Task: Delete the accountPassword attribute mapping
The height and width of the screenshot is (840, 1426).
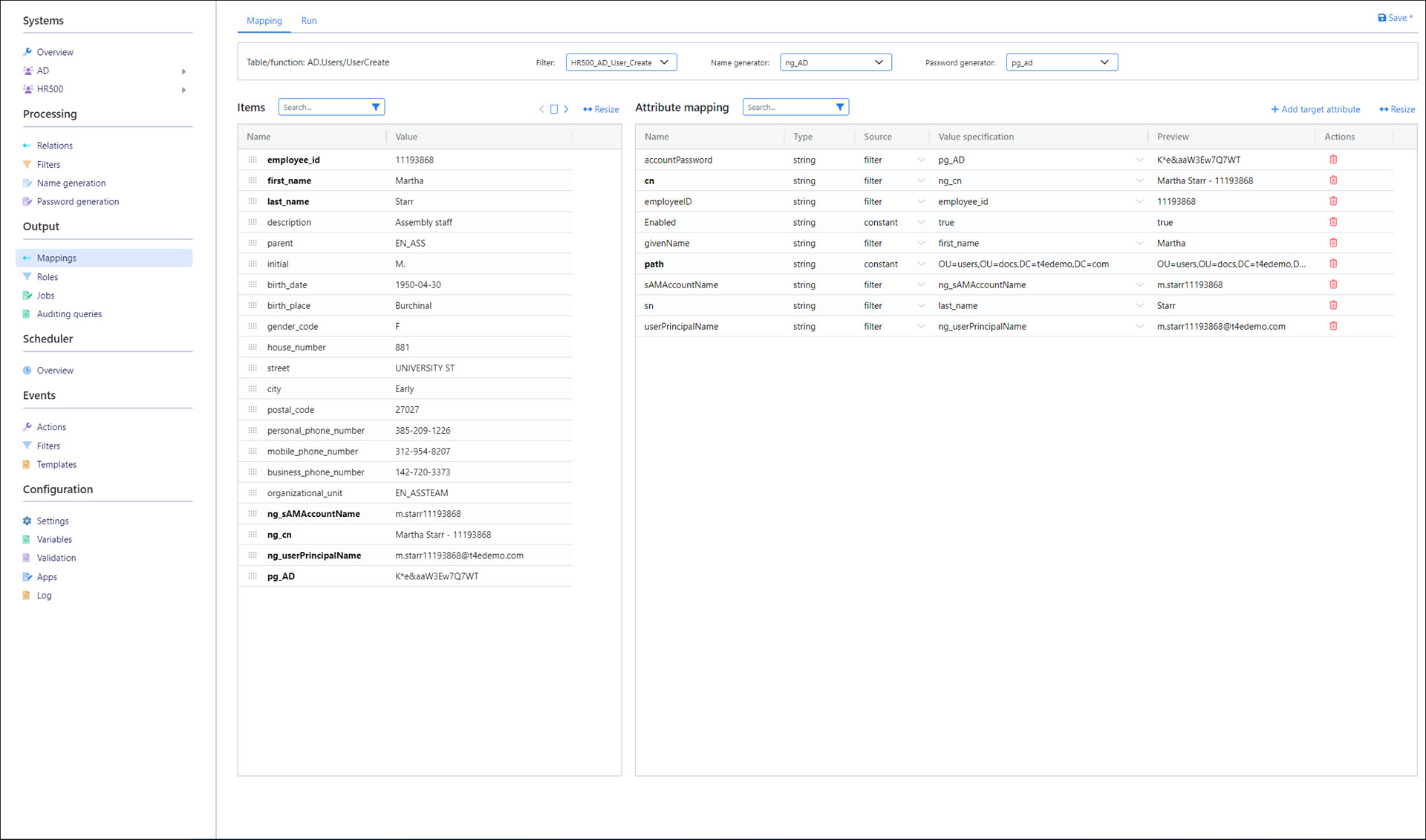Action: (1333, 160)
